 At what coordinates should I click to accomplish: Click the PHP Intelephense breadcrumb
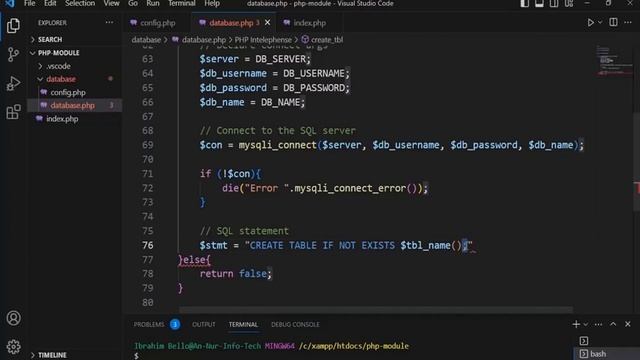263,40
